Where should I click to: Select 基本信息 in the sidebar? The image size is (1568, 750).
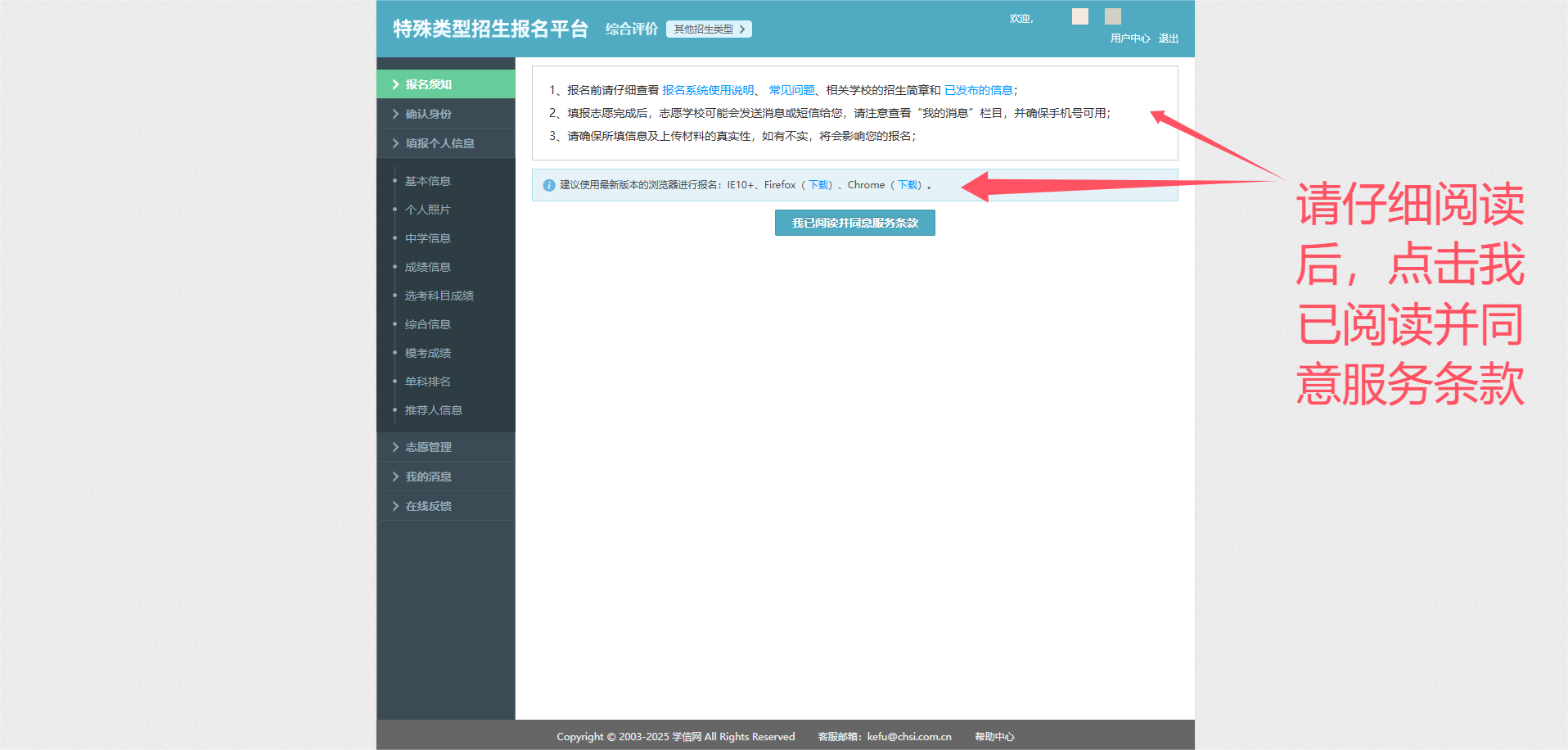(427, 181)
